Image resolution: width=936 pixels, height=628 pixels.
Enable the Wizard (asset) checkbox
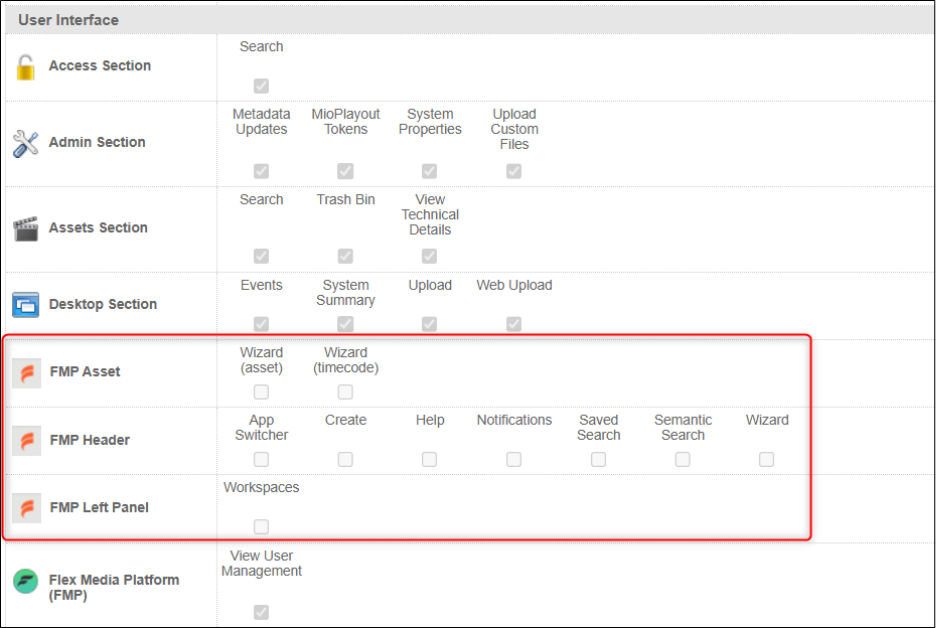pyautogui.click(x=261, y=392)
